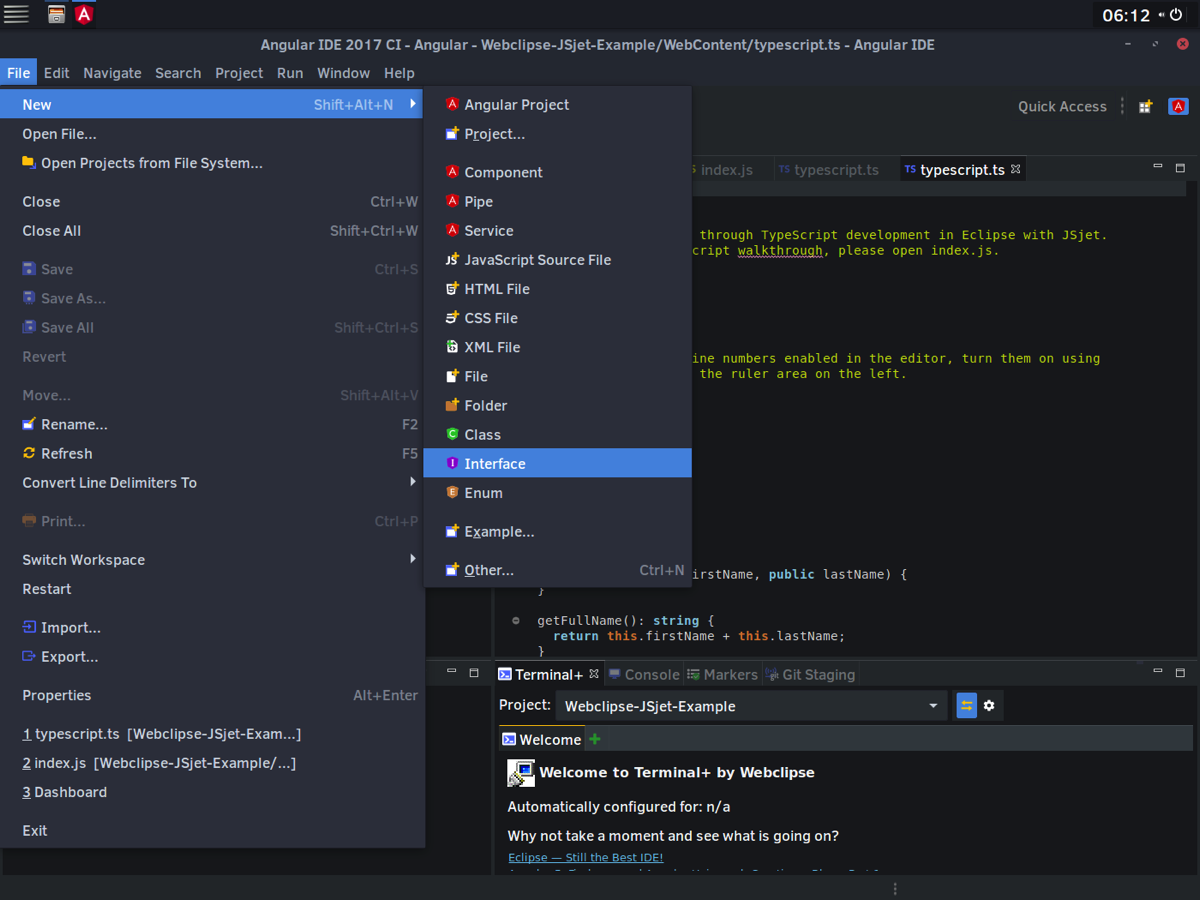Switch to the Markers tab

click(x=722, y=675)
